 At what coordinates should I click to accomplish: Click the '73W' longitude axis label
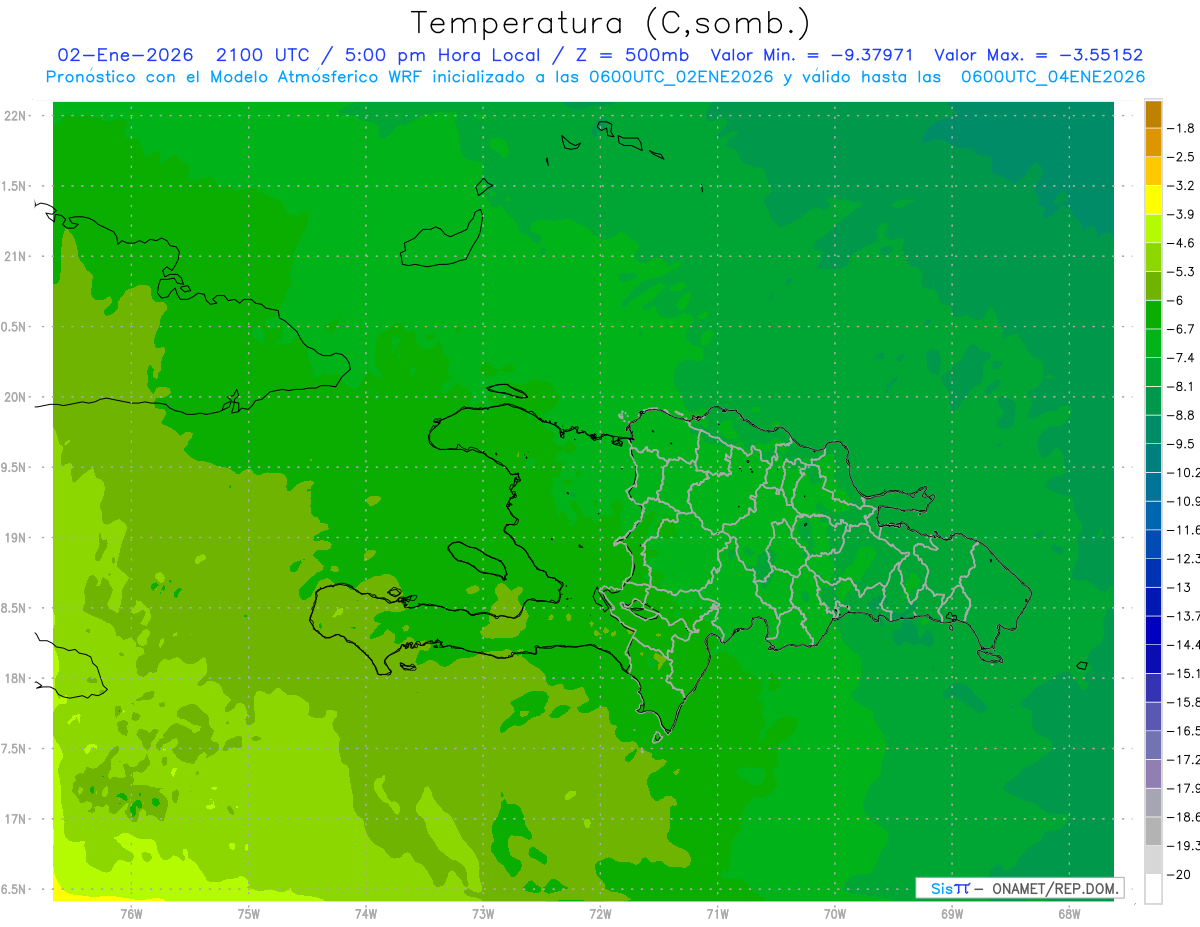483,913
